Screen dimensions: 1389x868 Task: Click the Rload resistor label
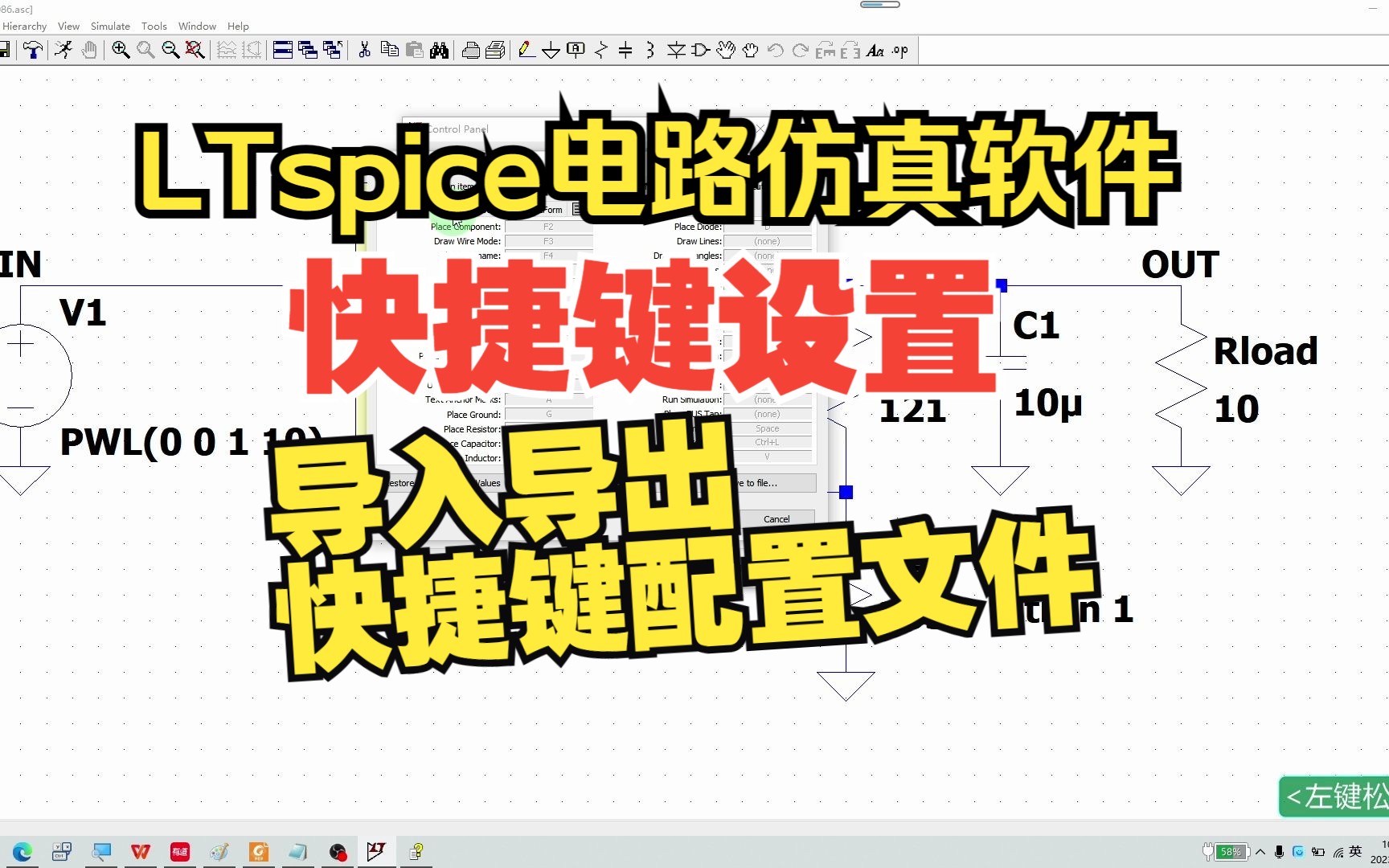click(1265, 351)
